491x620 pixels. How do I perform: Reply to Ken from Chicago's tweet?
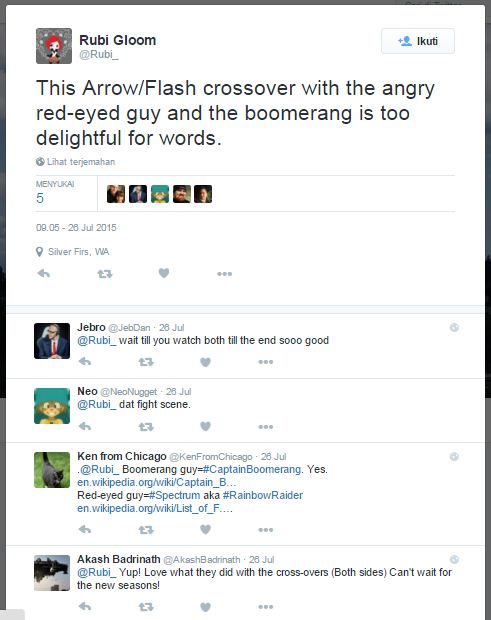click(85, 529)
